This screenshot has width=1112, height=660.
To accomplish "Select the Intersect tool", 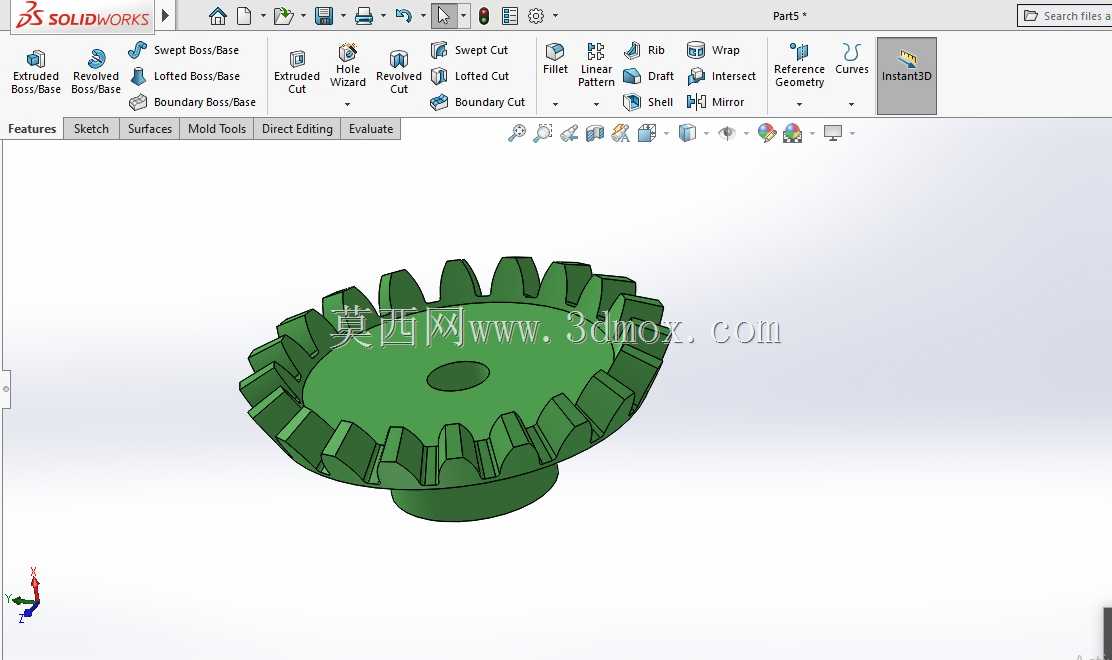I will coord(721,76).
